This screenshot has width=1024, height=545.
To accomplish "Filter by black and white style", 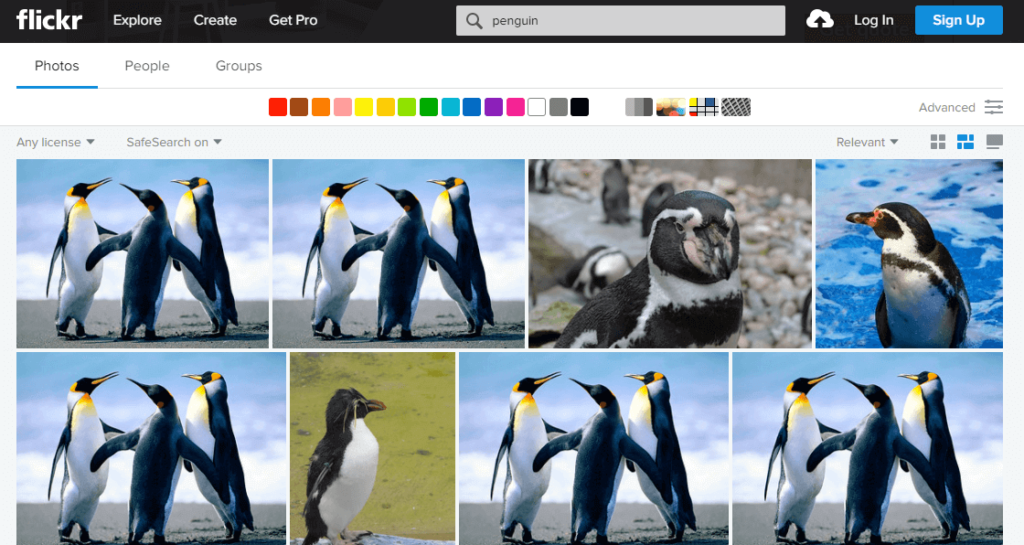I will point(639,107).
